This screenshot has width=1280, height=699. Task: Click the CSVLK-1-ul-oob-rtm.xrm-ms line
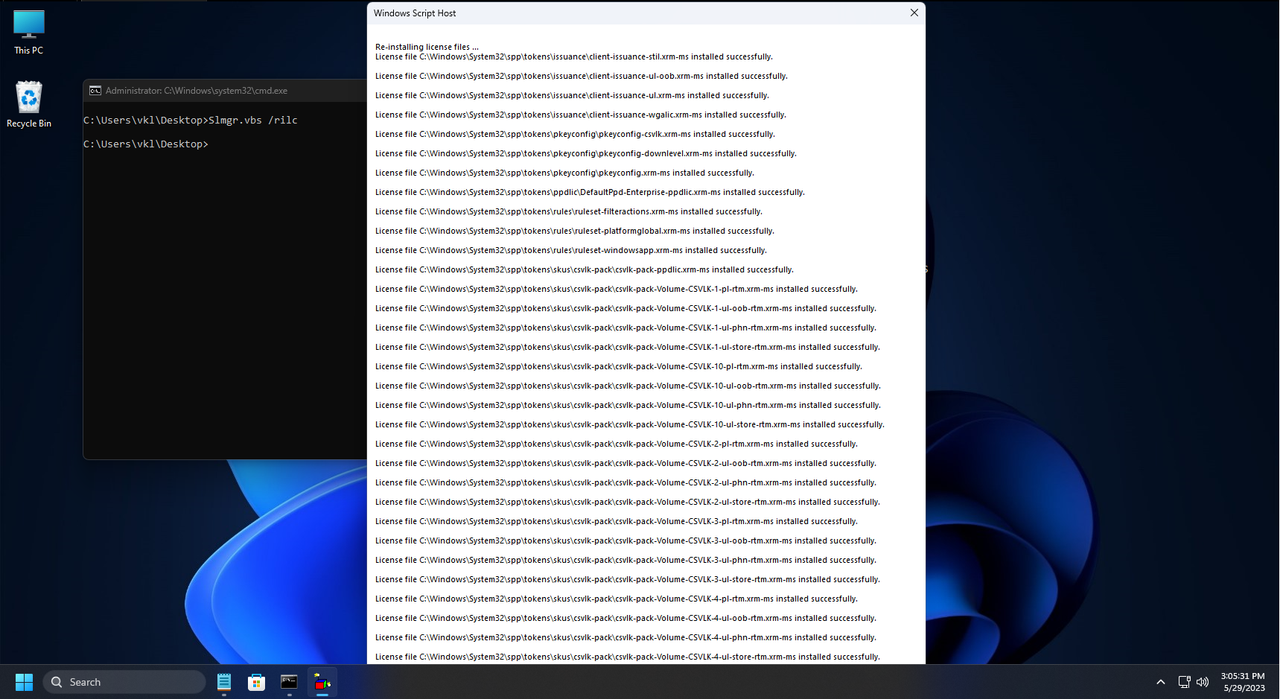[x=626, y=308]
